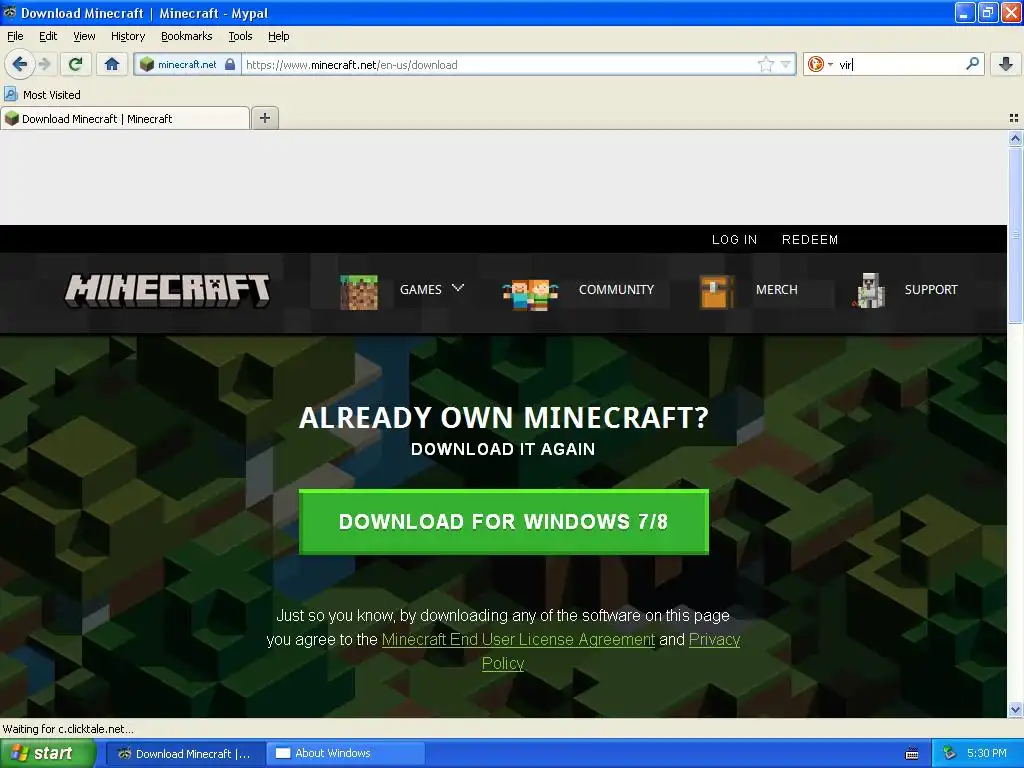1024x768 pixels.
Task: Click the keyboard icon in taskbar
Action: [x=912, y=754]
